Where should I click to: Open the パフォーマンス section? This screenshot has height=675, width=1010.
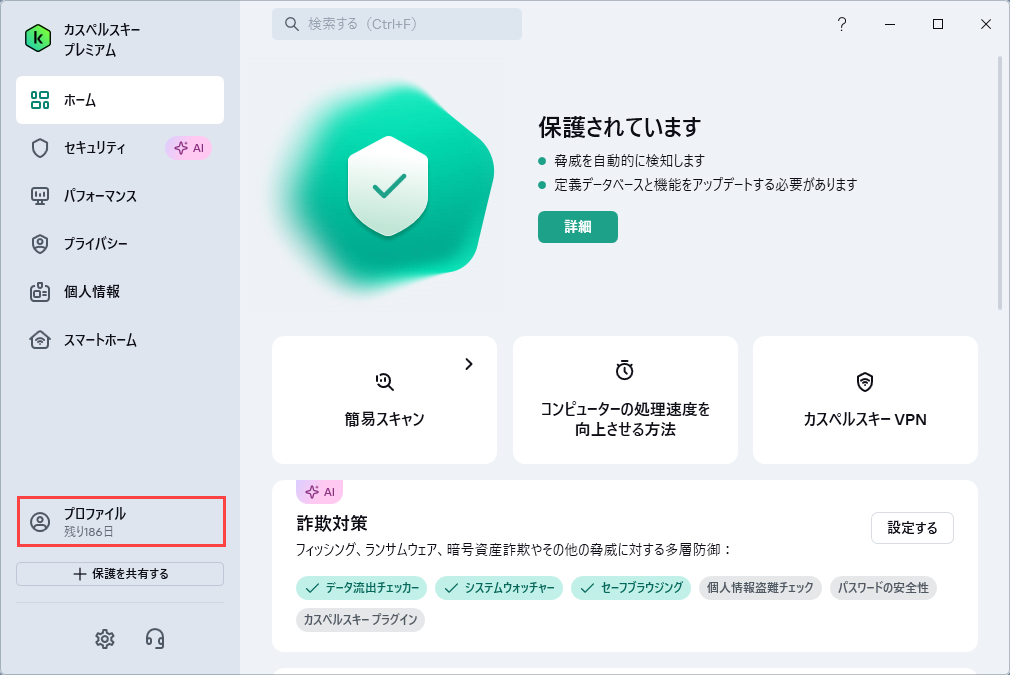click(x=120, y=196)
